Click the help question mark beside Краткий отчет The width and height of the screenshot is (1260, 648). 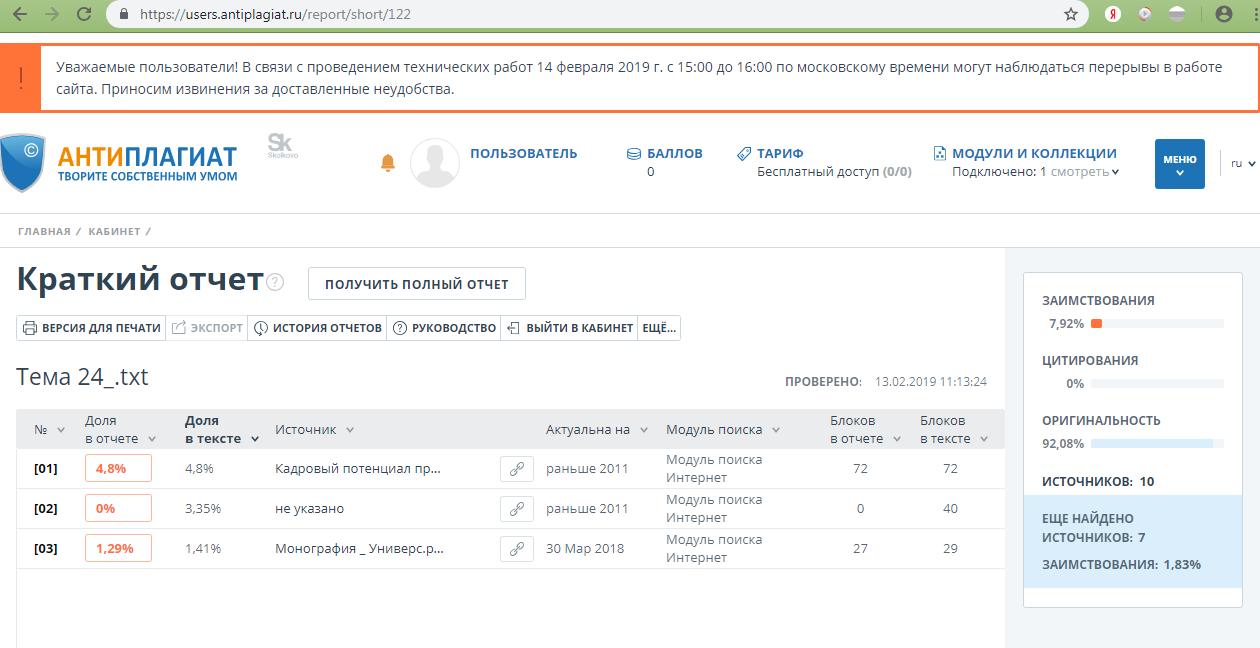click(275, 283)
